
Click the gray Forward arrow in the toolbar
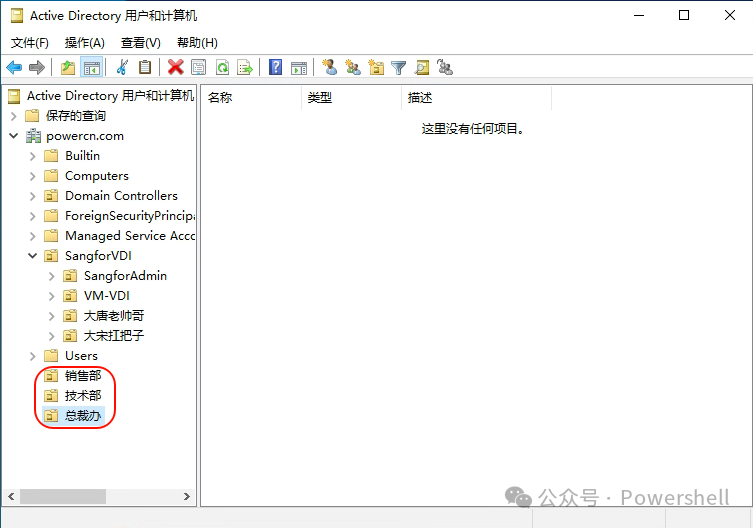coord(37,67)
